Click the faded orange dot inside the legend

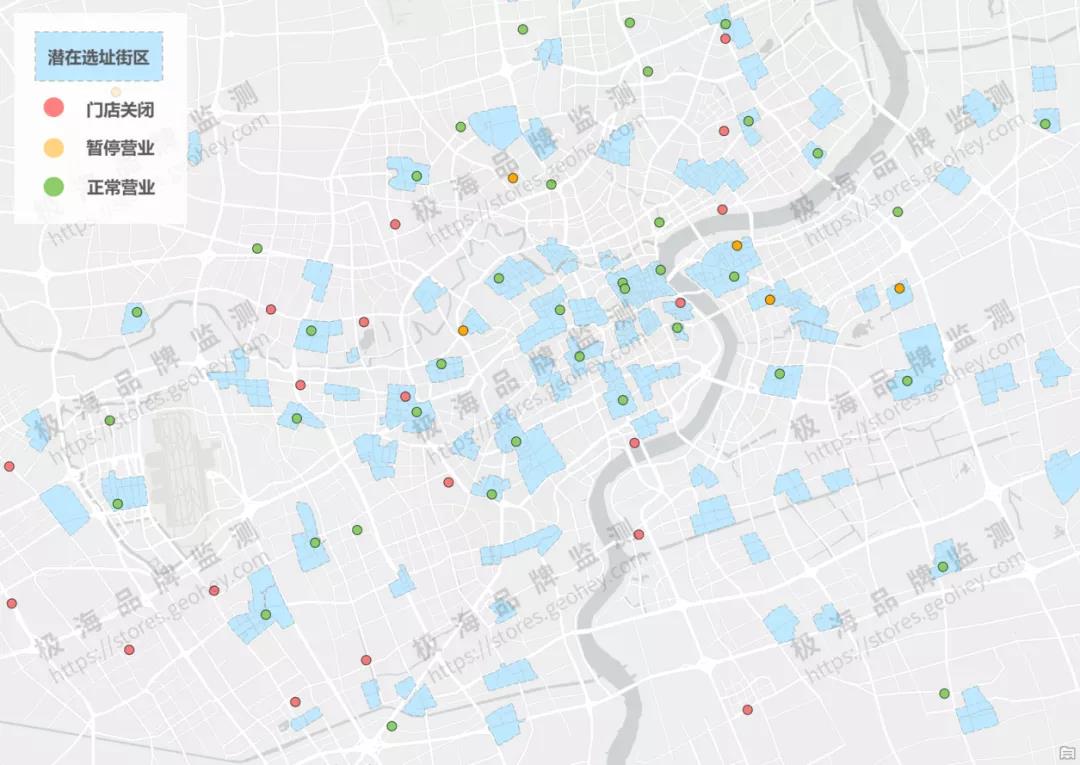(116, 92)
